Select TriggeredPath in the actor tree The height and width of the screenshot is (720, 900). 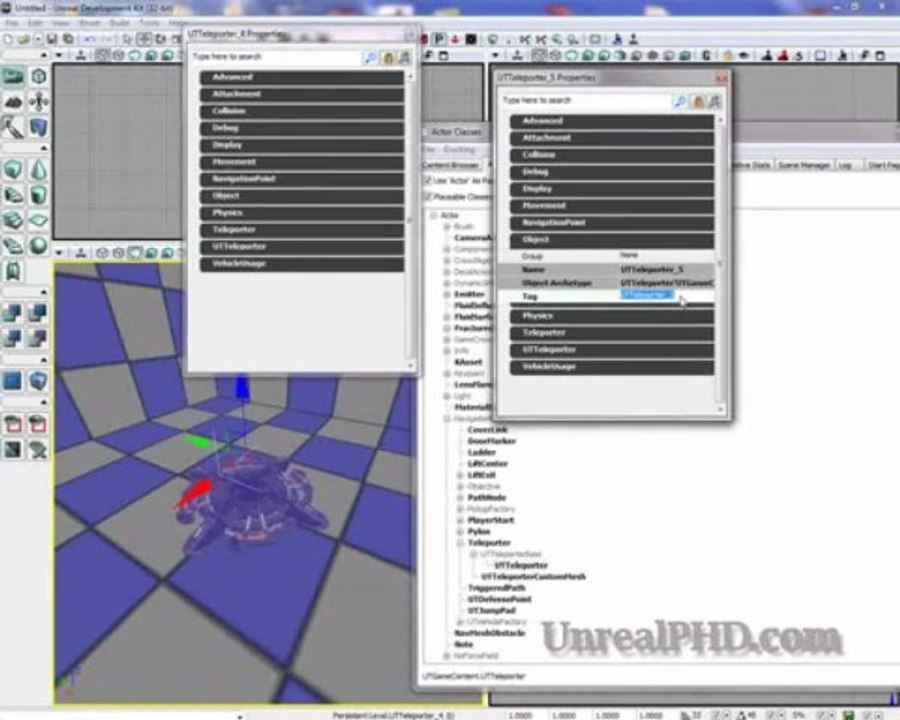pyautogui.click(x=496, y=588)
